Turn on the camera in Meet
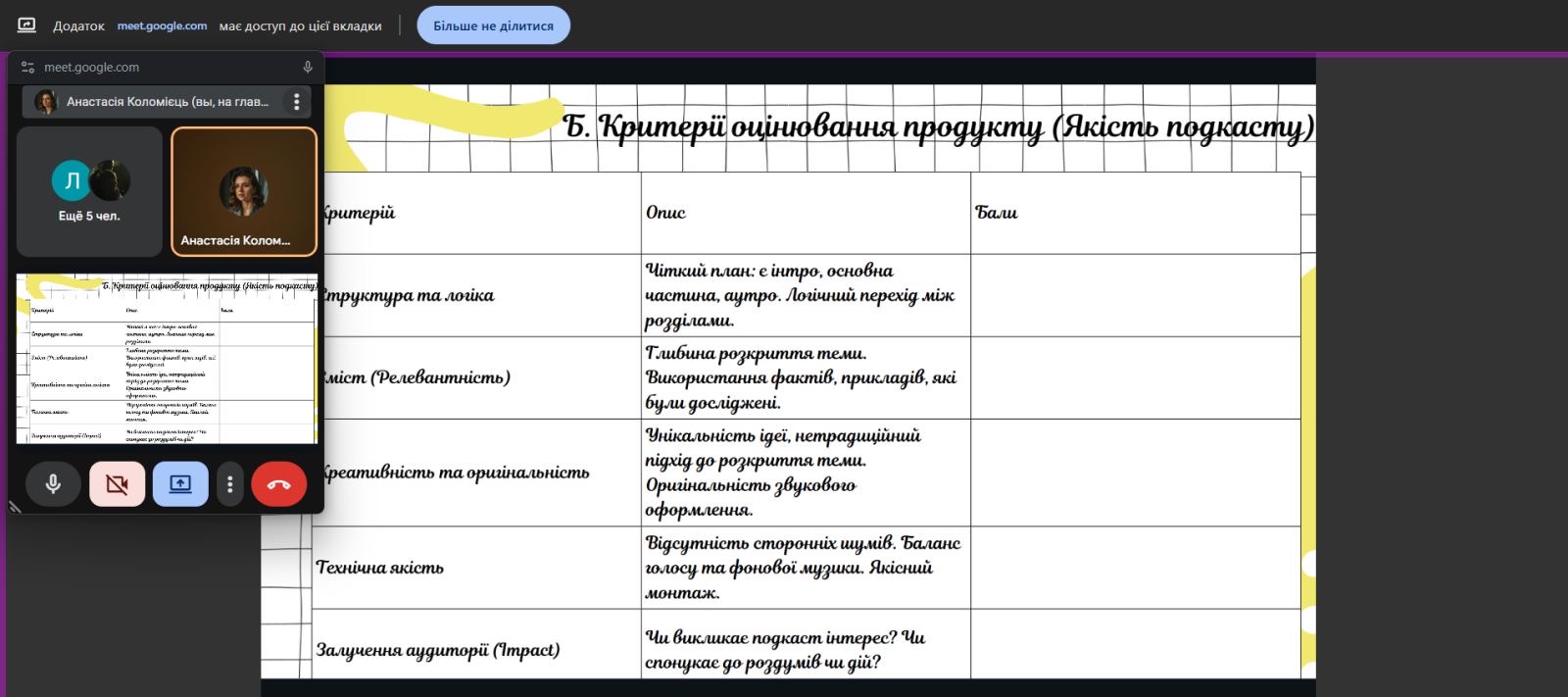1568x697 pixels. pyautogui.click(x=117, y=484)
